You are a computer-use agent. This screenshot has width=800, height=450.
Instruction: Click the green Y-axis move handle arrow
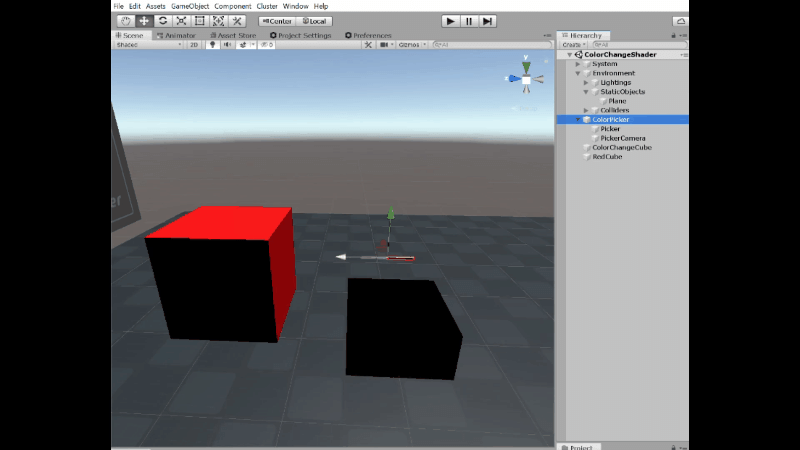coord(391,213)
